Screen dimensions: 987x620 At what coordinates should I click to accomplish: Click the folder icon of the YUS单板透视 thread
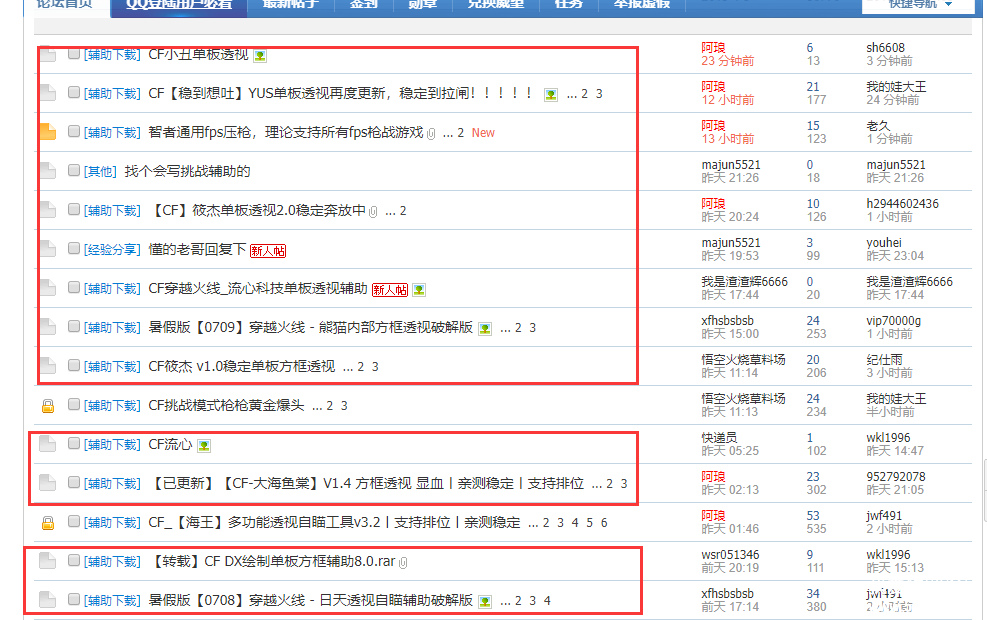[x=48, y=93]
